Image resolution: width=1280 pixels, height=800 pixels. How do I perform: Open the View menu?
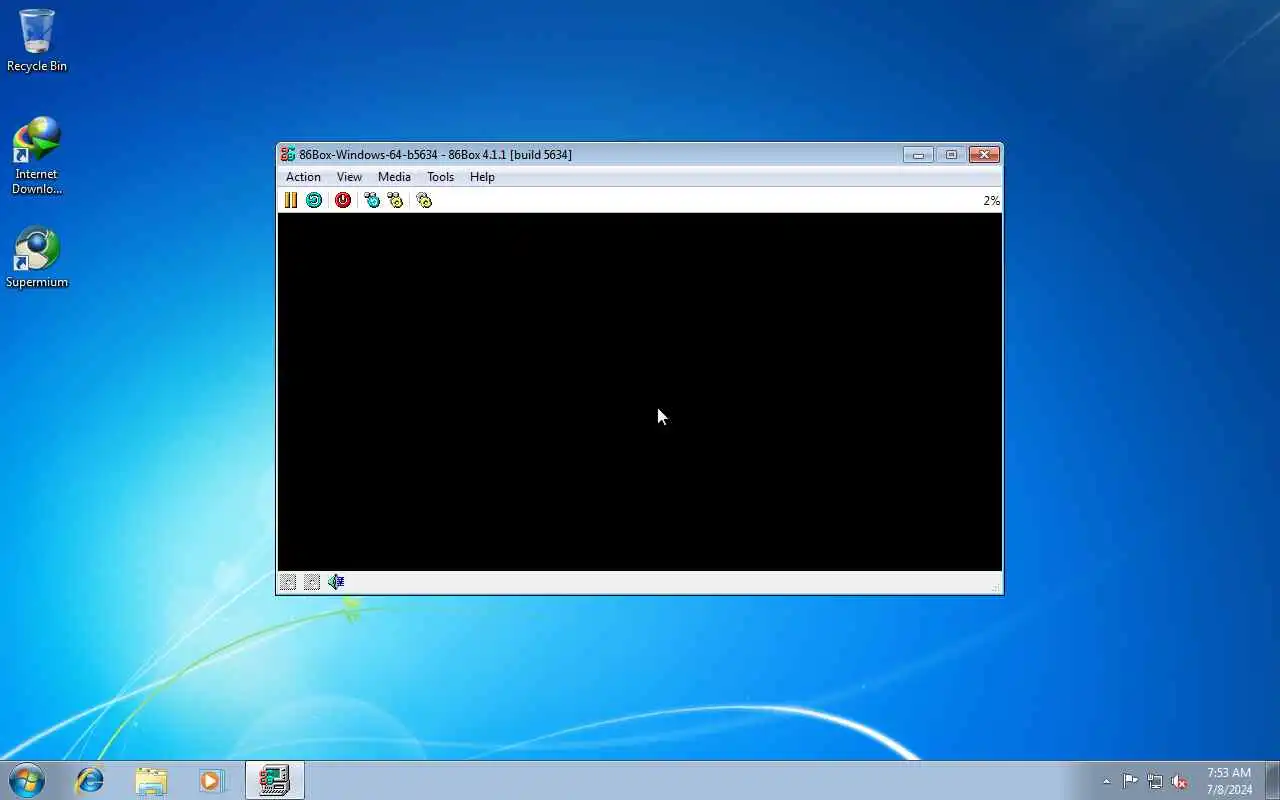point(349,177)
